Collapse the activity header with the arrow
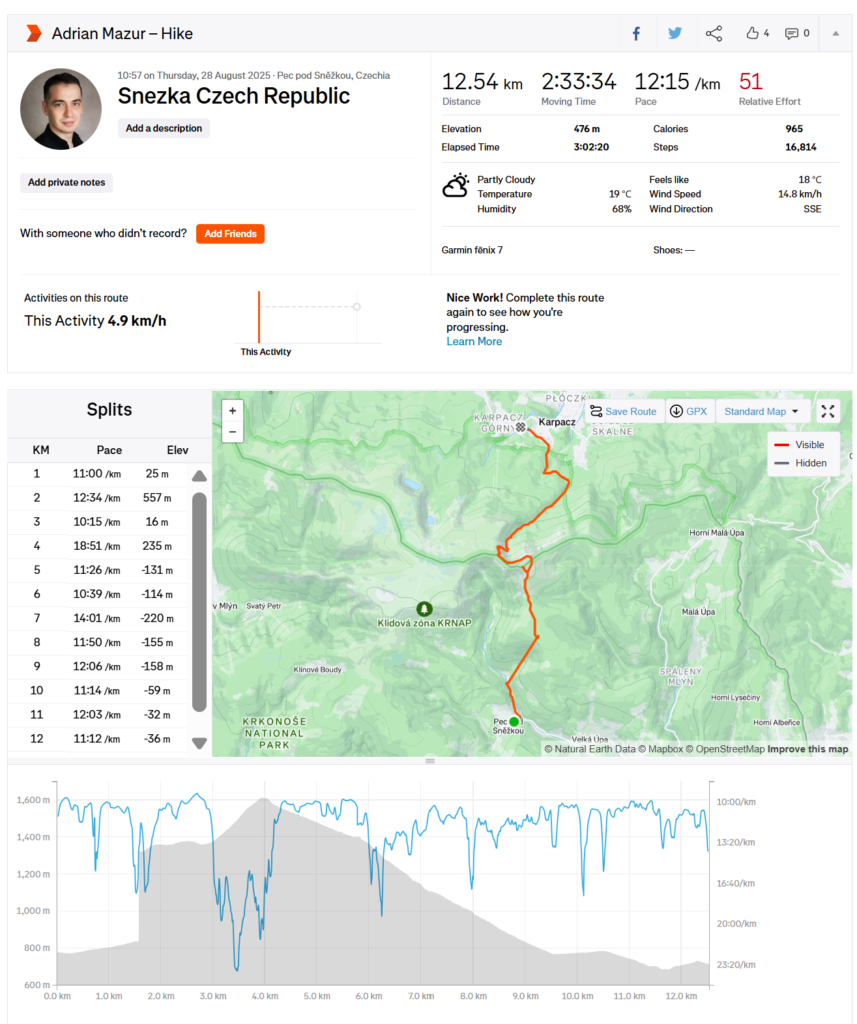The height and width of the screenshot is (1024, 857). (x=835, y=34)
